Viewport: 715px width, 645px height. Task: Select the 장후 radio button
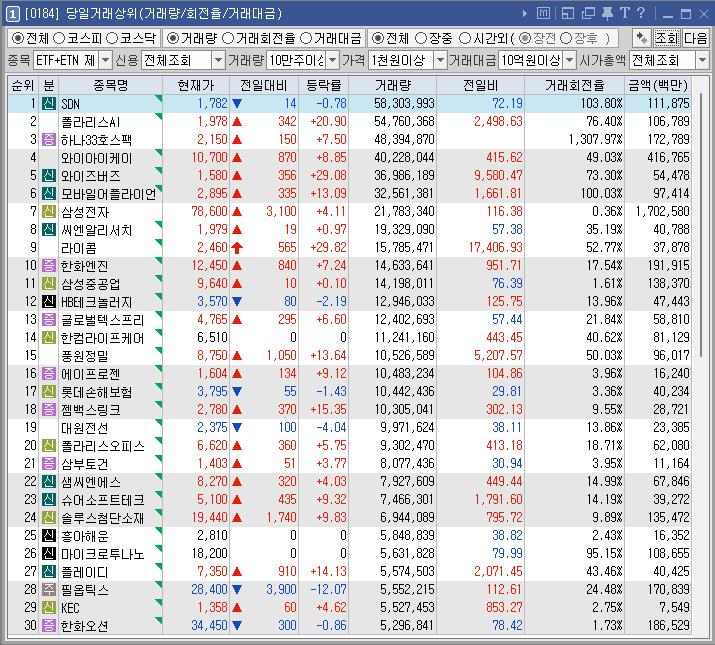[x=566, y=38]
